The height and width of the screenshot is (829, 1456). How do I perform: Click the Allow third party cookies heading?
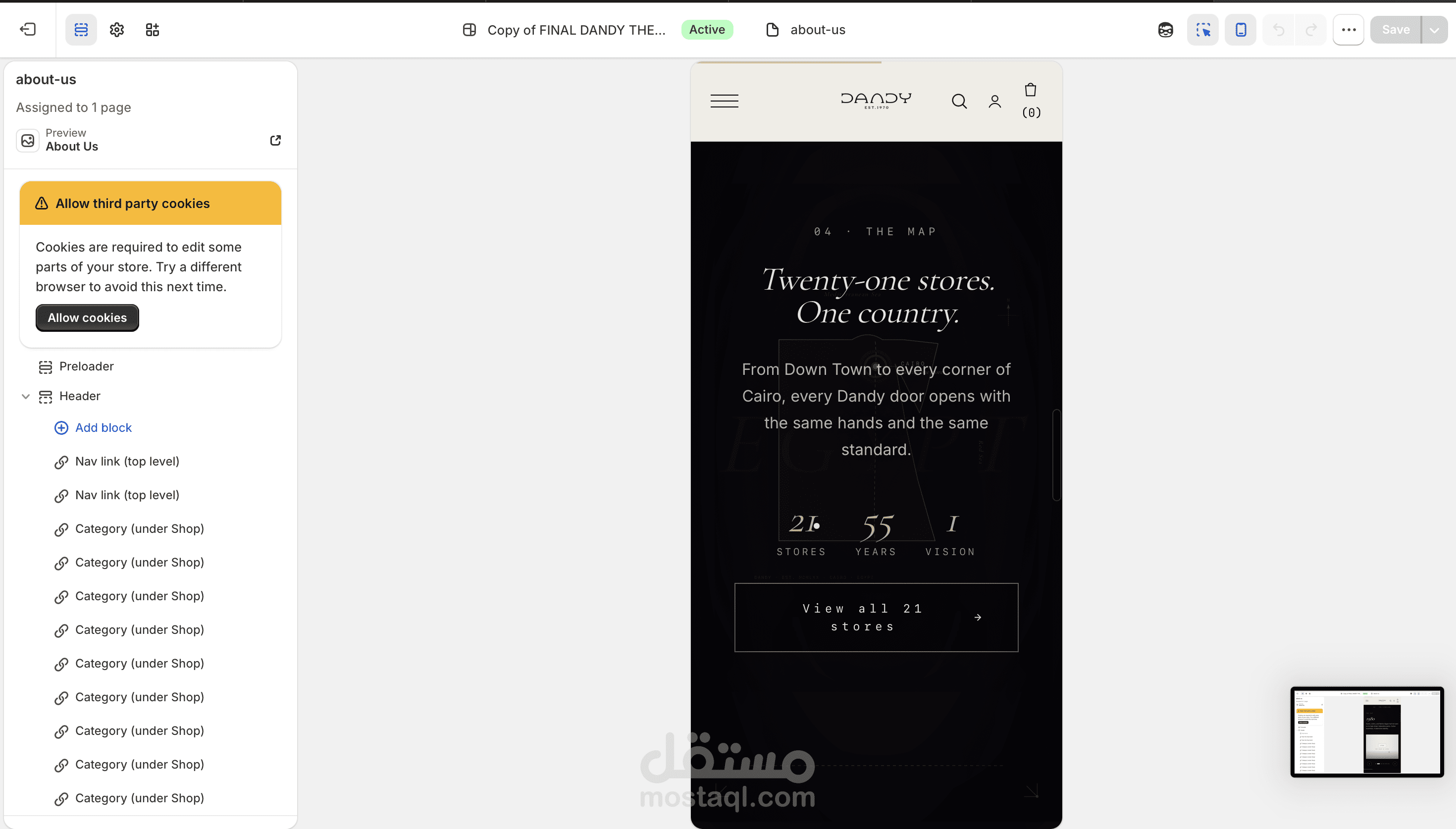(133, 203)
